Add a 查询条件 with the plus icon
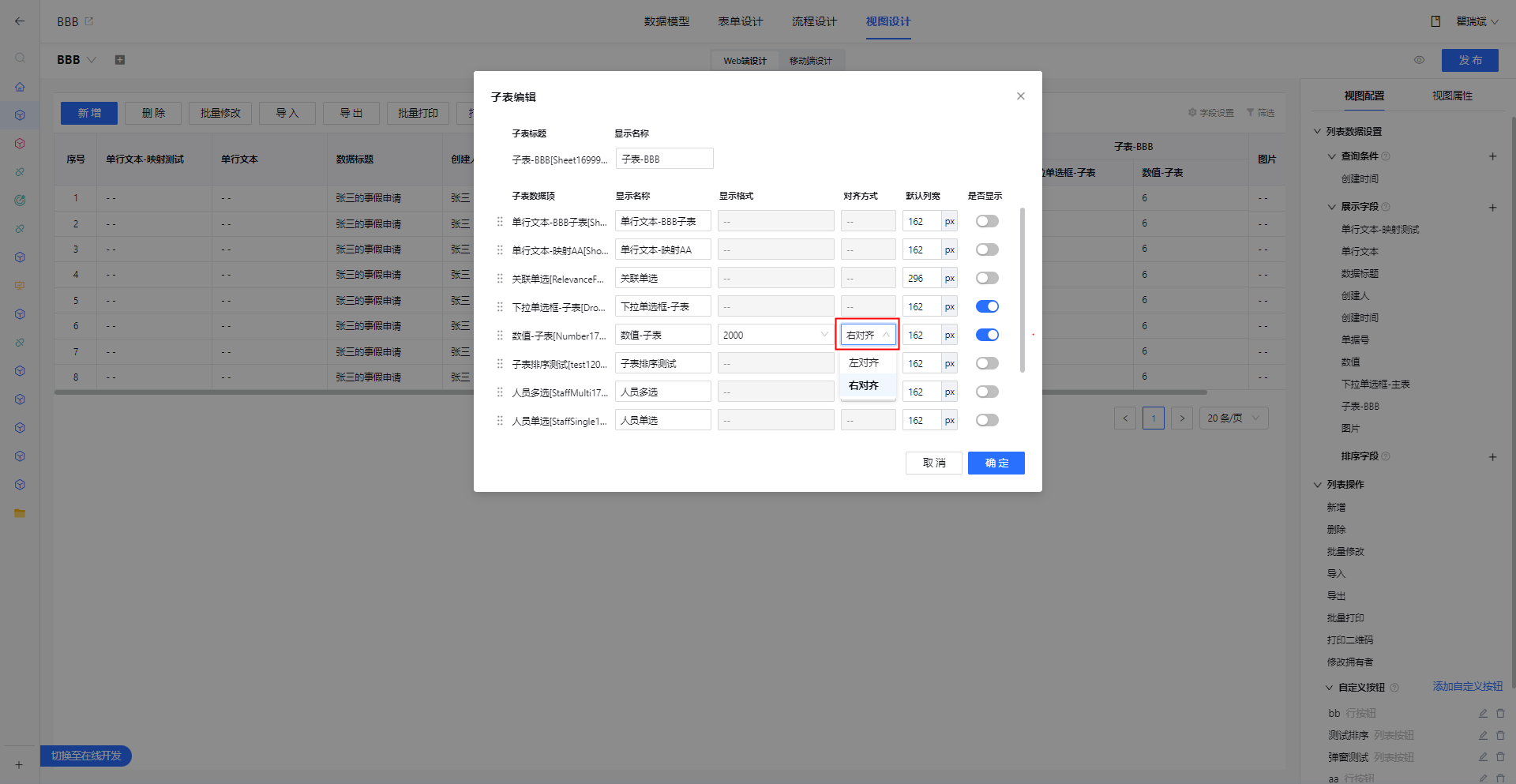Screen dimensions: 1516x784 [1492, 156]
